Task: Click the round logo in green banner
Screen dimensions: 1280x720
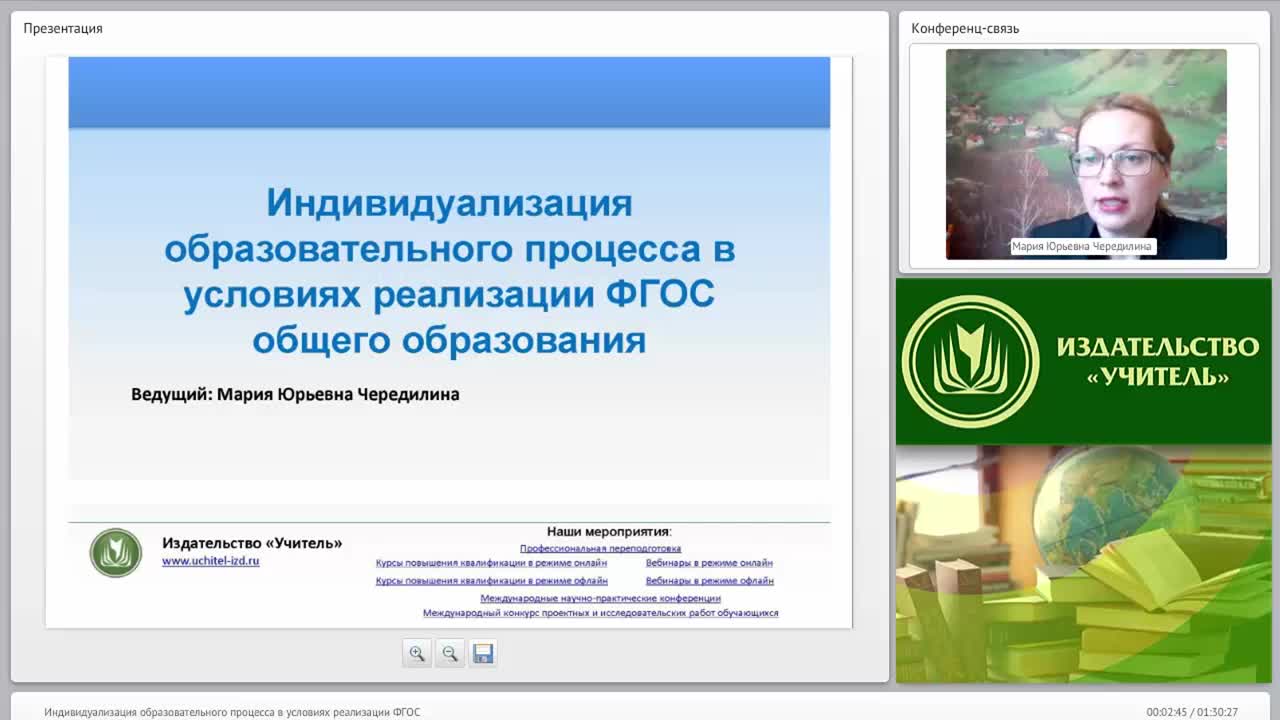Action: 971,361
